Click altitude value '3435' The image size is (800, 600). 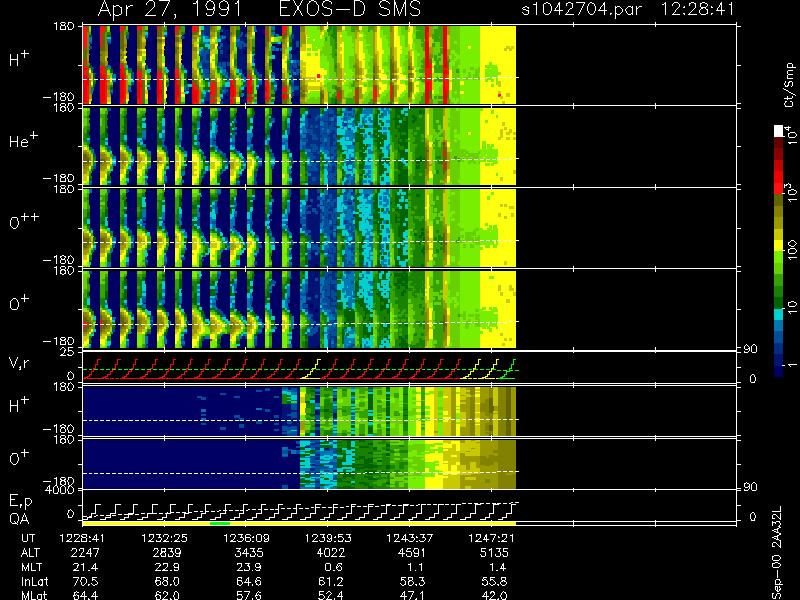(x=249, y=553)
